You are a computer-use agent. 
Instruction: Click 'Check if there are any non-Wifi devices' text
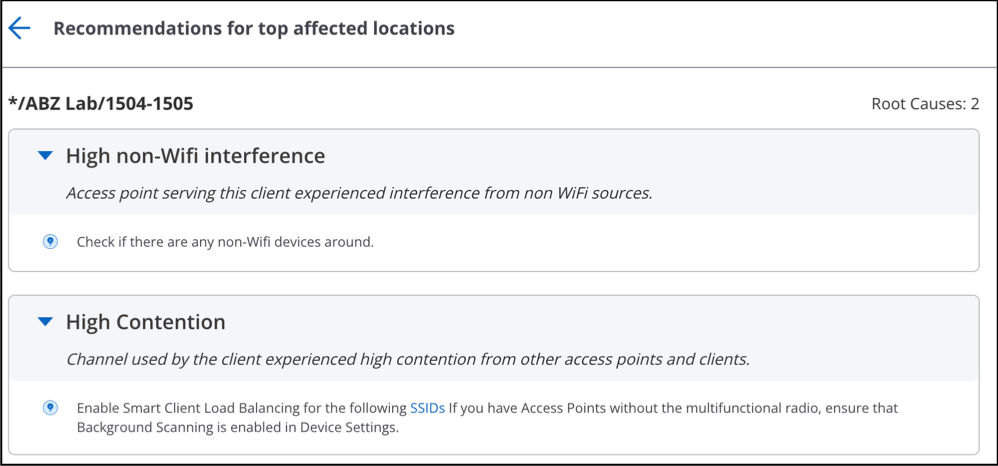point(225,242)
